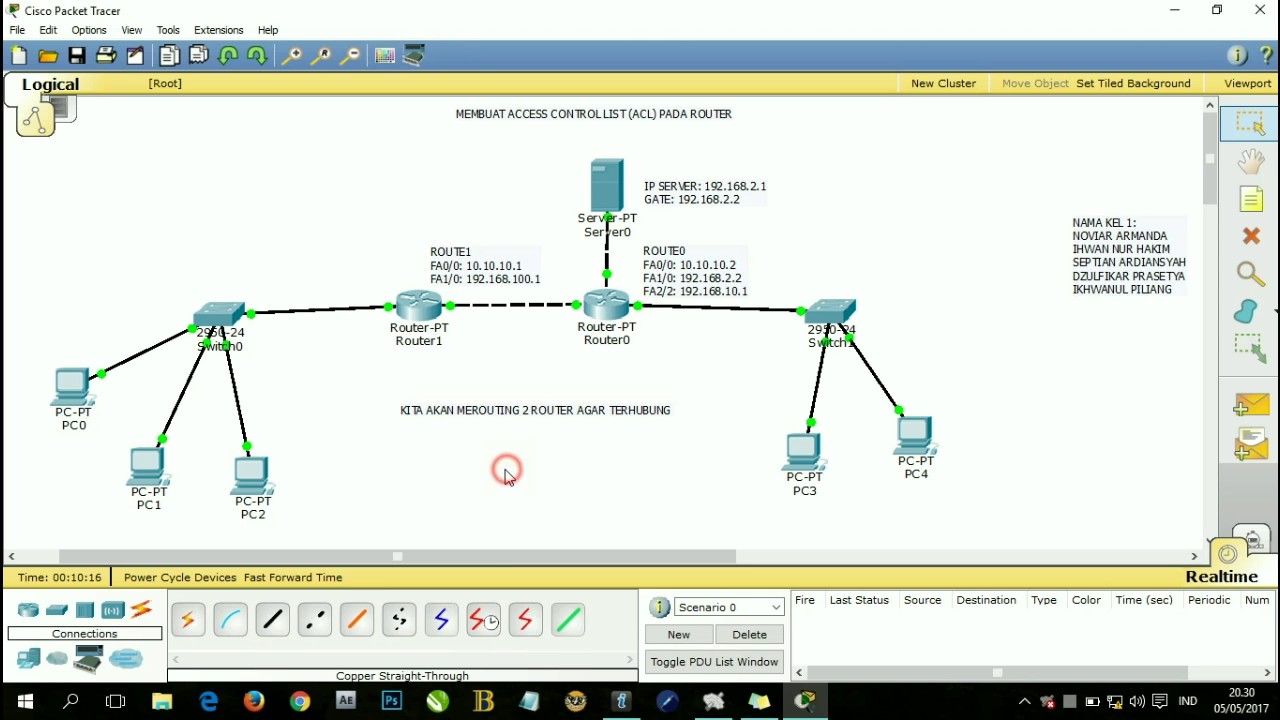1280x720 pixels.
Task: Select the Wireless Devices category
Action: (x=113, y=610)
